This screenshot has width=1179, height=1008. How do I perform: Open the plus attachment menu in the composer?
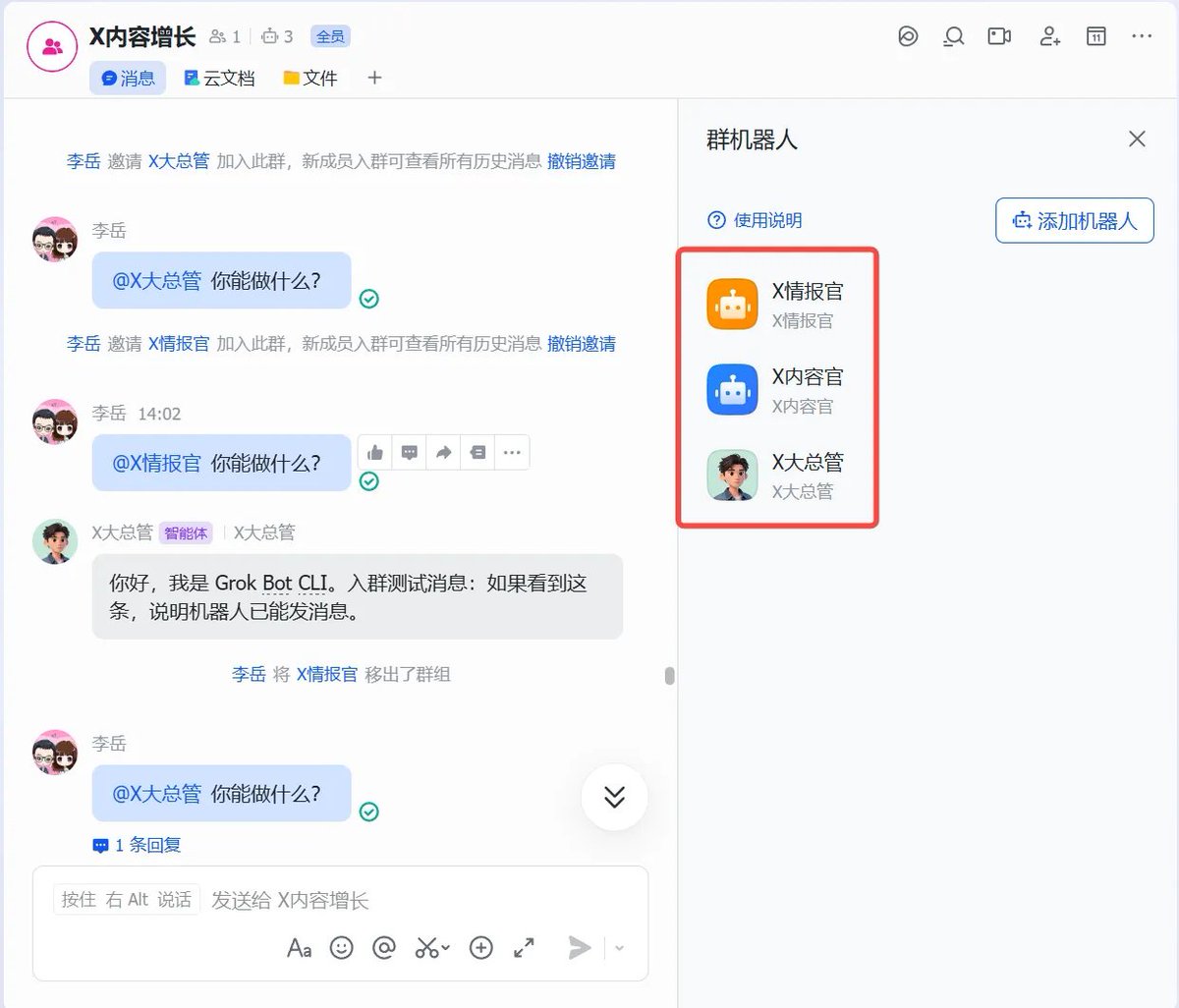480,948
